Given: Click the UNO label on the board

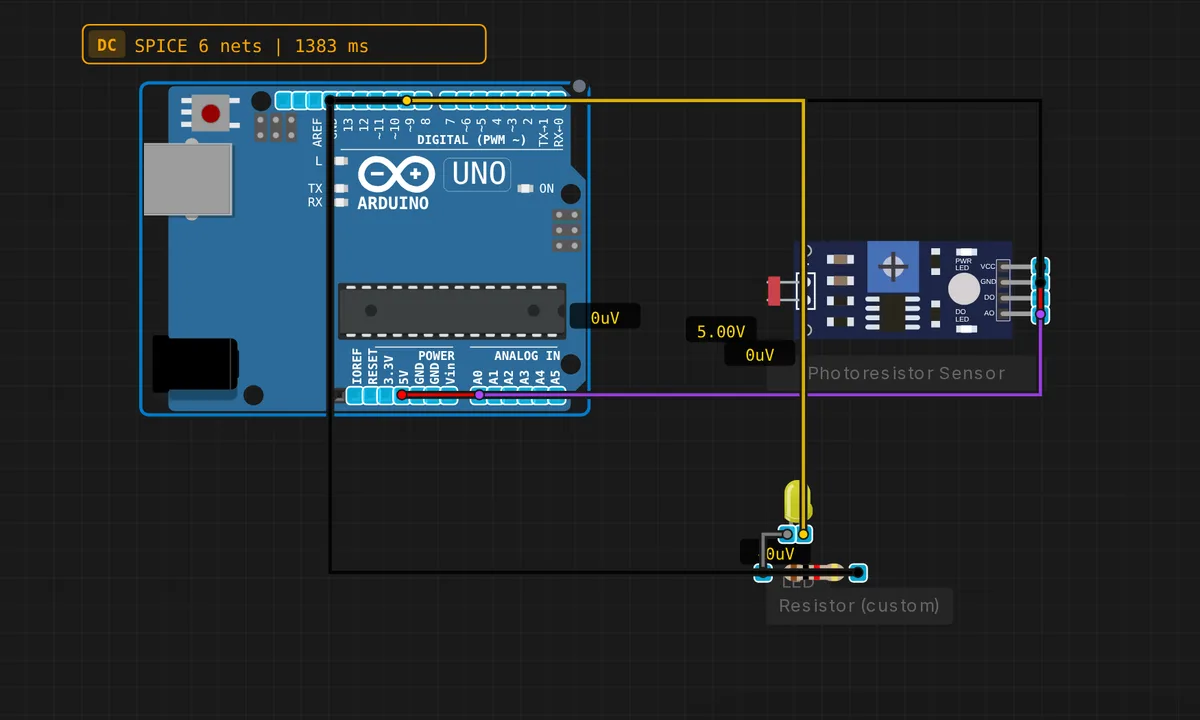Looking at the screenshot, I should (478, 174).
